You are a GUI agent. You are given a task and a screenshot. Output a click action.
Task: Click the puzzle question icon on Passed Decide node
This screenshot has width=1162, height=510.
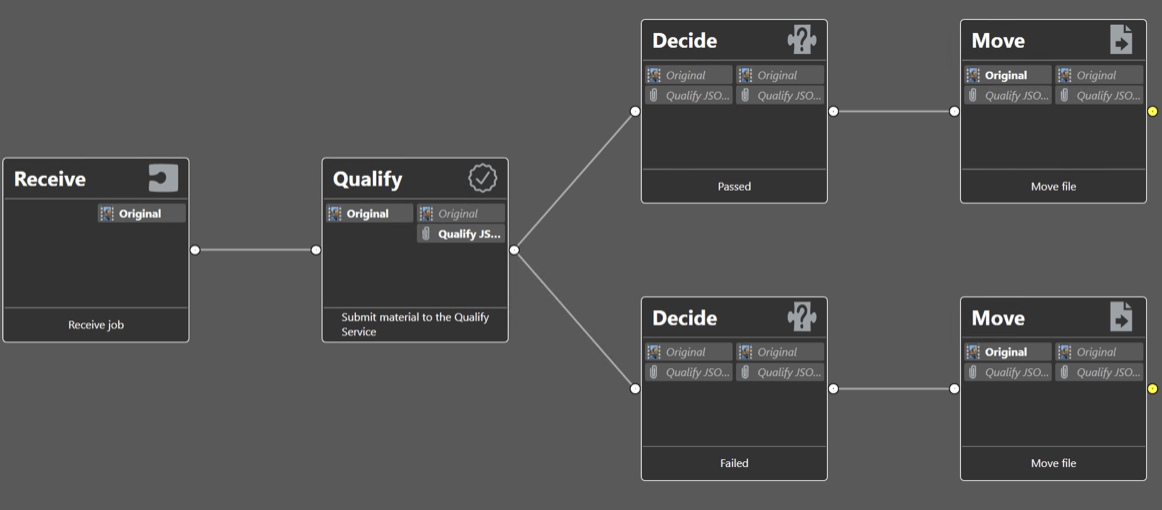click(x=801, y=40)
